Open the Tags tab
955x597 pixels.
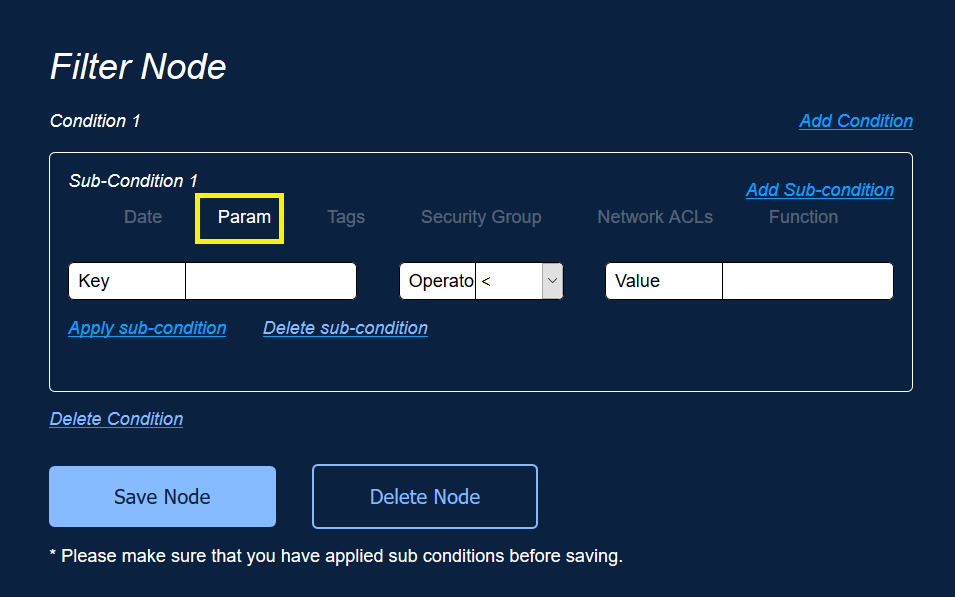[346, 217]
